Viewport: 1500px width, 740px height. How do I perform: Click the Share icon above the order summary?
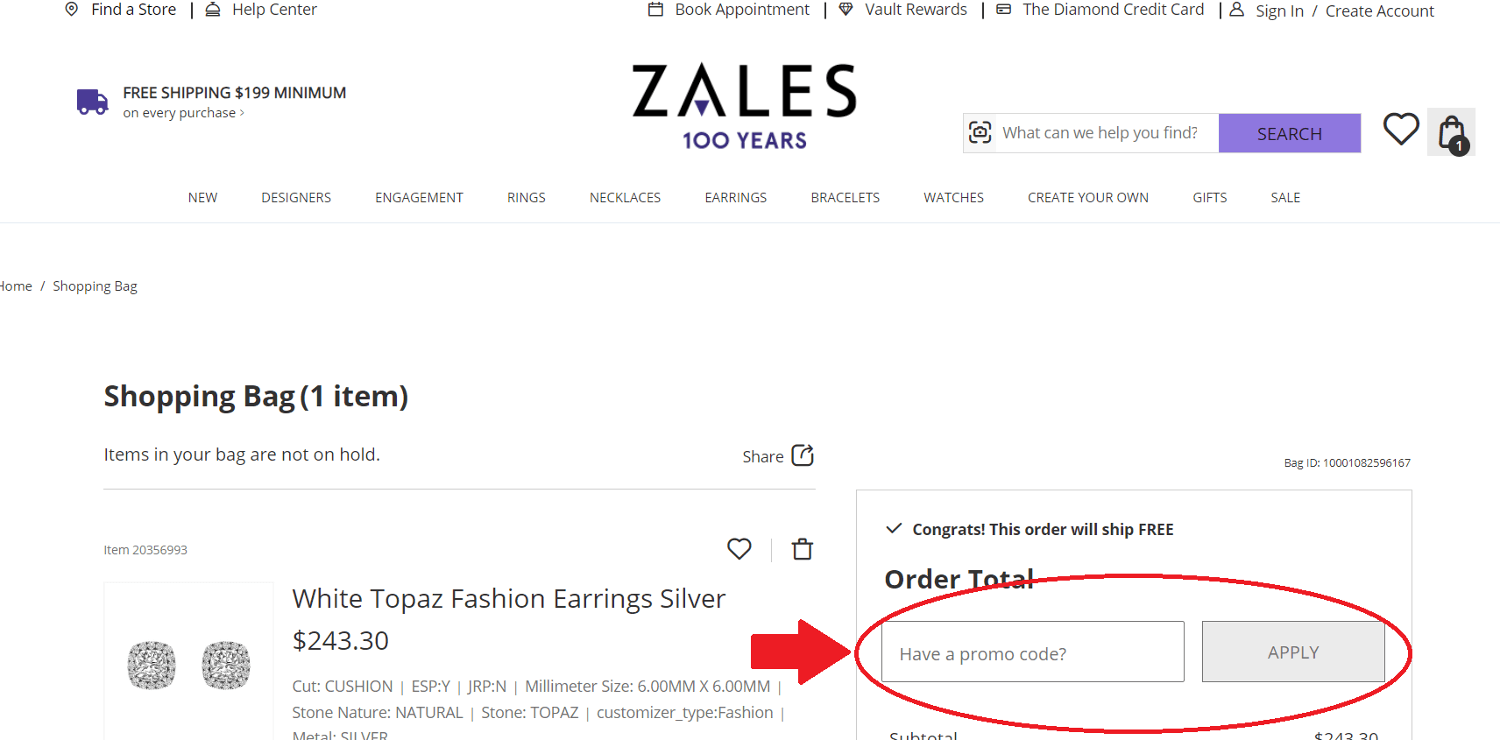pyautogui.click(x=803, y=454)
